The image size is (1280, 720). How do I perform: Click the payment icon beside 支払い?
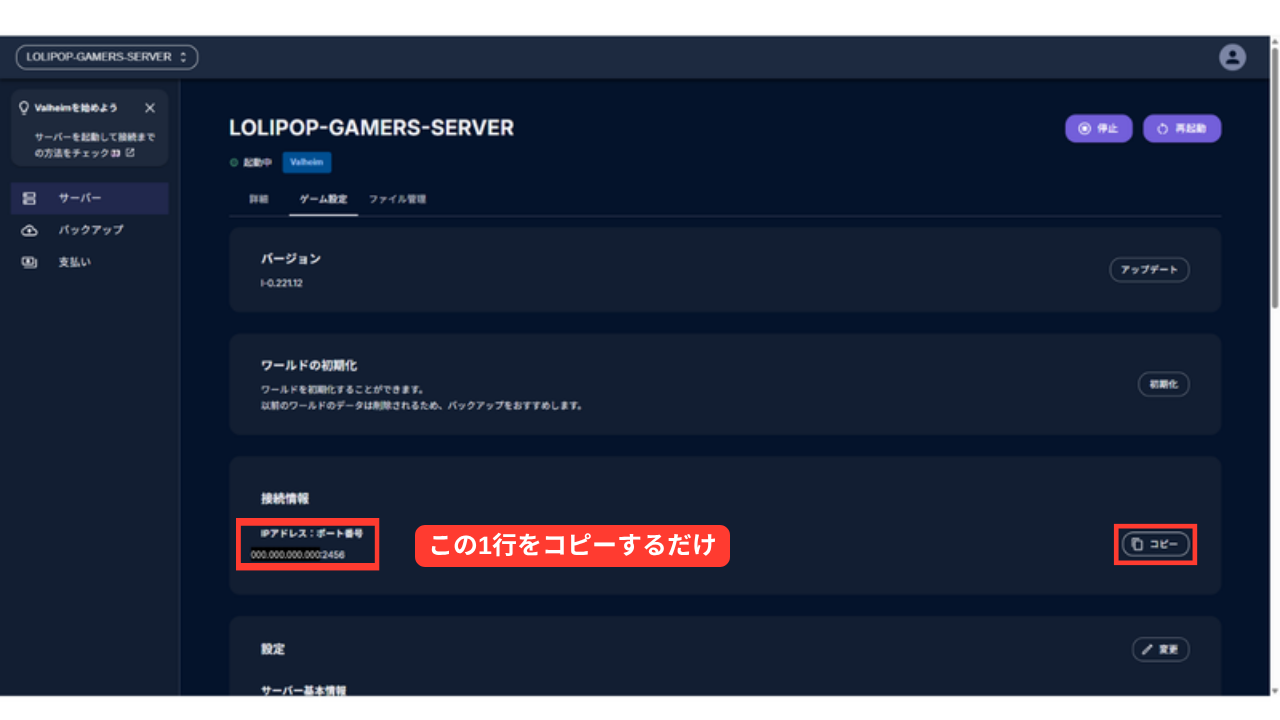29,262
